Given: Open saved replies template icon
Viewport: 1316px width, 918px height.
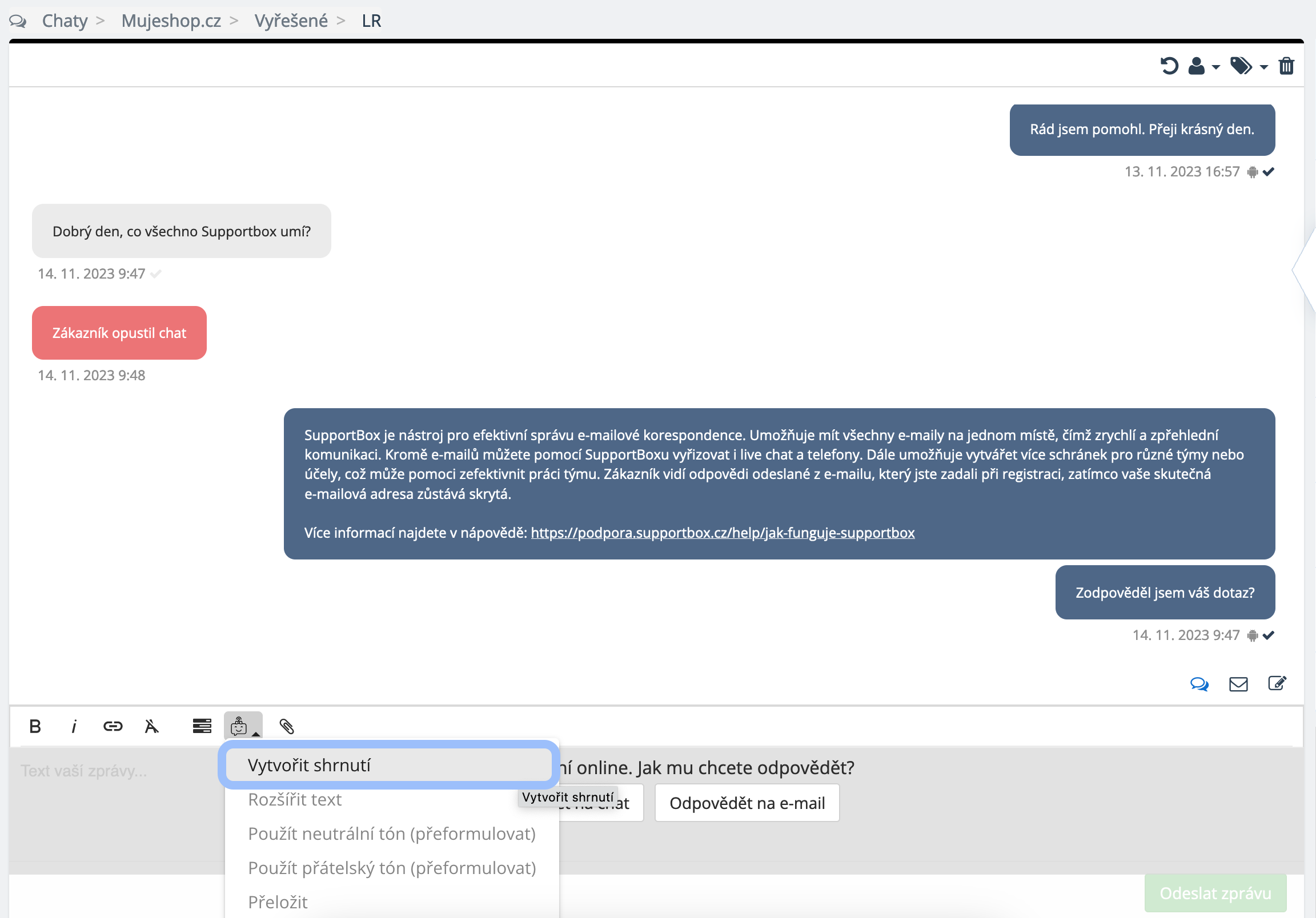Looking at the screenshot, I should pyautogui.click(x=202, y=727).
